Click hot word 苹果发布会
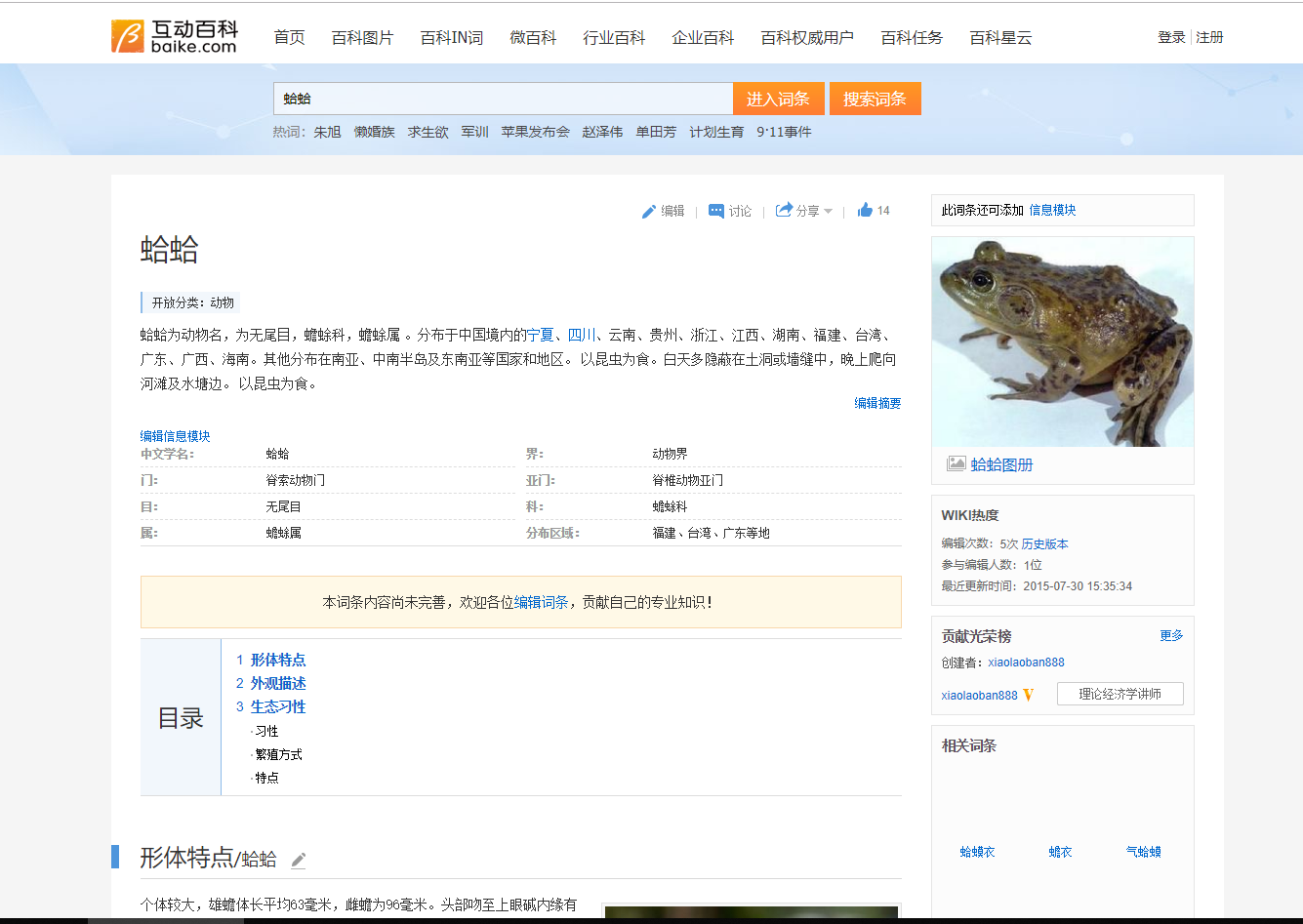This screenshot has height=924, width=1303. [536, 132]
